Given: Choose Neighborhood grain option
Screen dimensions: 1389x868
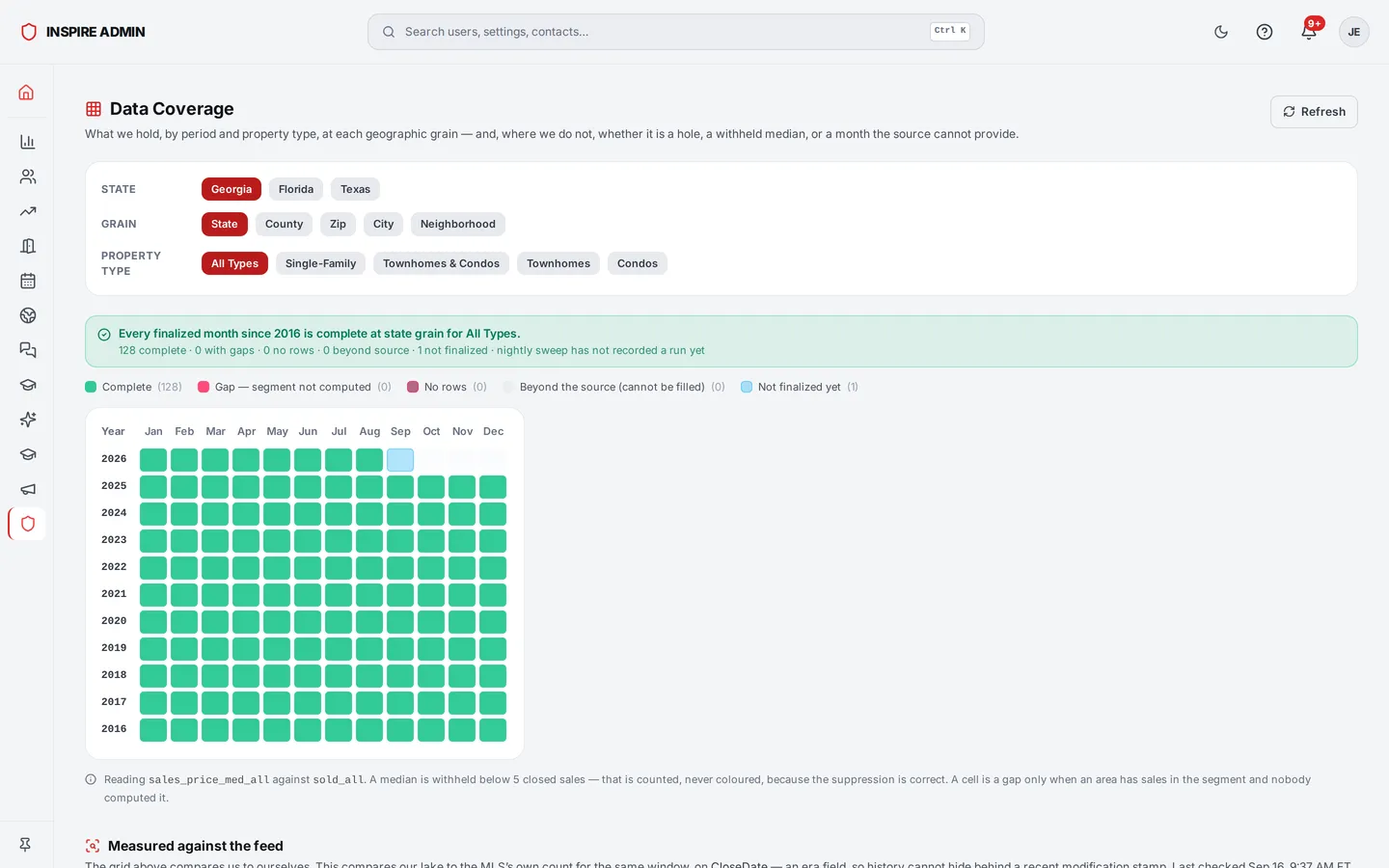Looking at the screenshot, I should coord(457,224).
